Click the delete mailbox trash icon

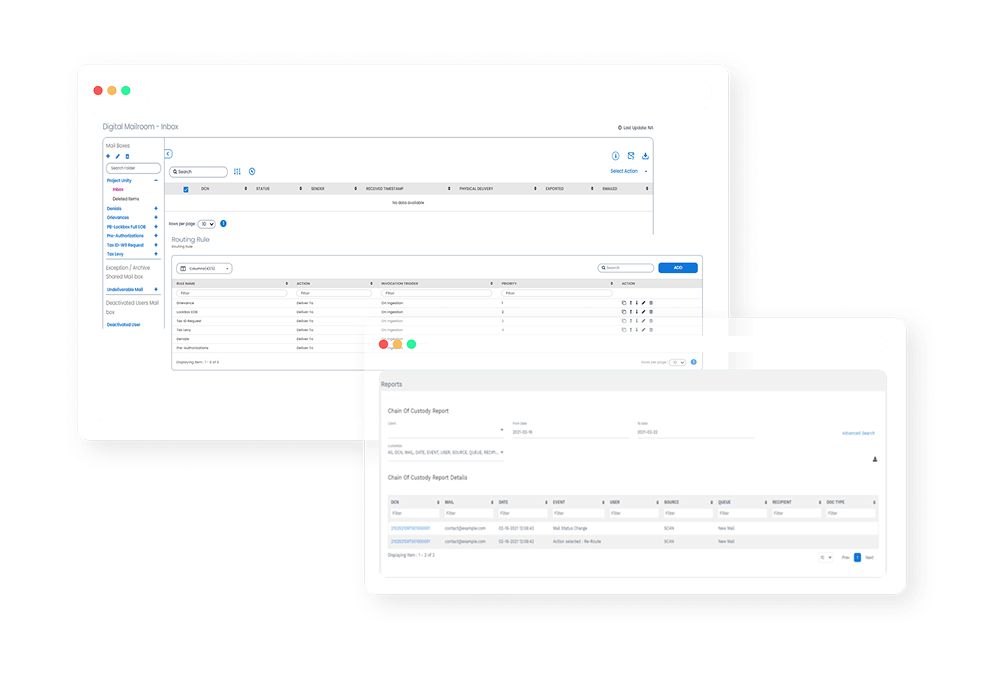(128, 157)
